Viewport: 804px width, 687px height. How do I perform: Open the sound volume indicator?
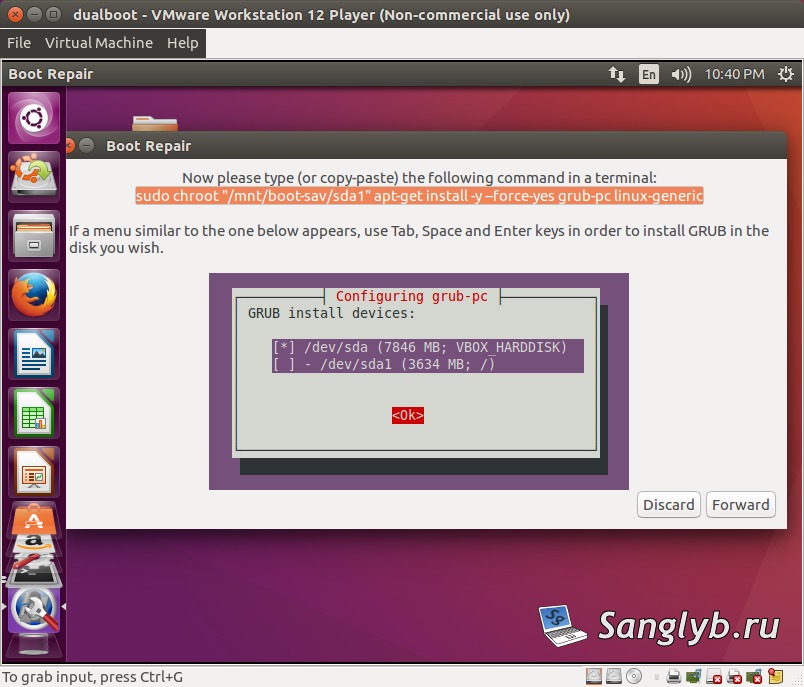point(681,74)
